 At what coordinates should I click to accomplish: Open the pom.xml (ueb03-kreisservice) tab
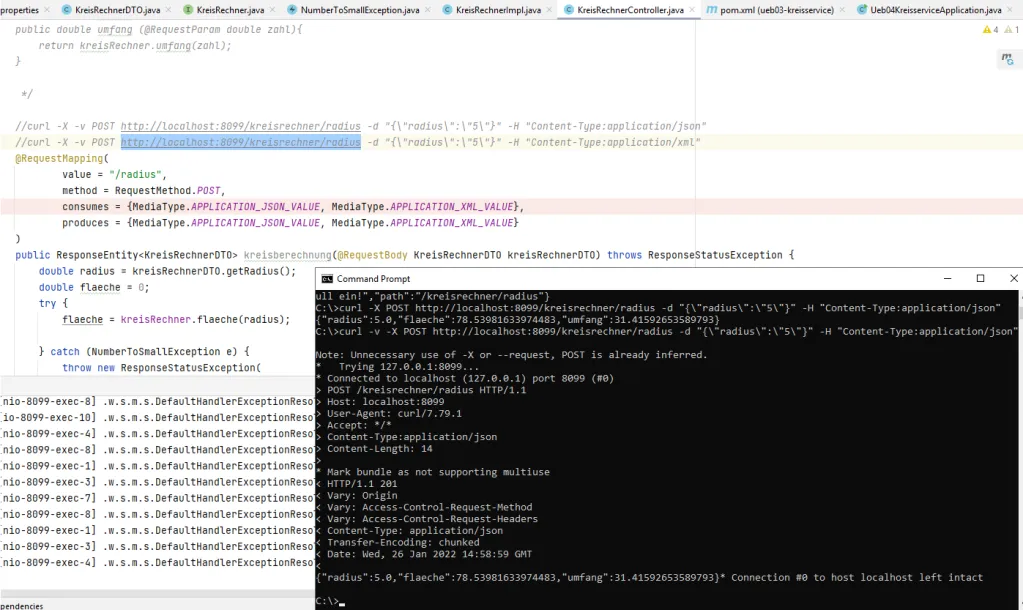[x=777, y=10]
